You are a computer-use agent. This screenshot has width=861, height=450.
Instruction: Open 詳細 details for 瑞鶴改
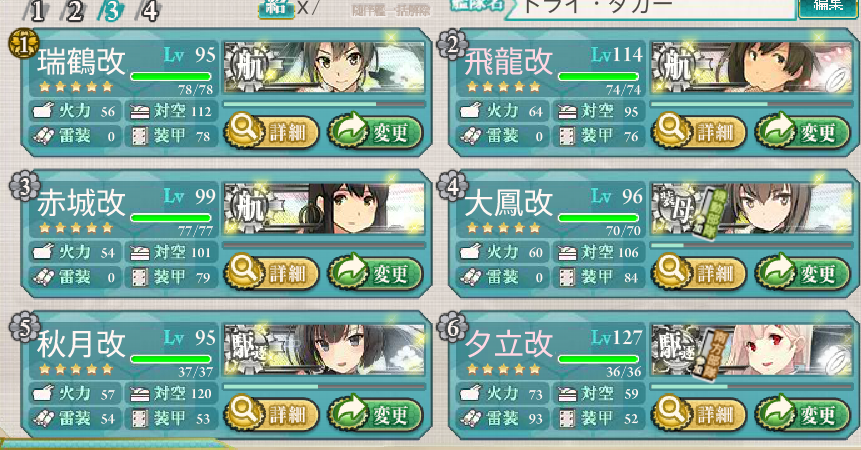click(x=271, y=132)
